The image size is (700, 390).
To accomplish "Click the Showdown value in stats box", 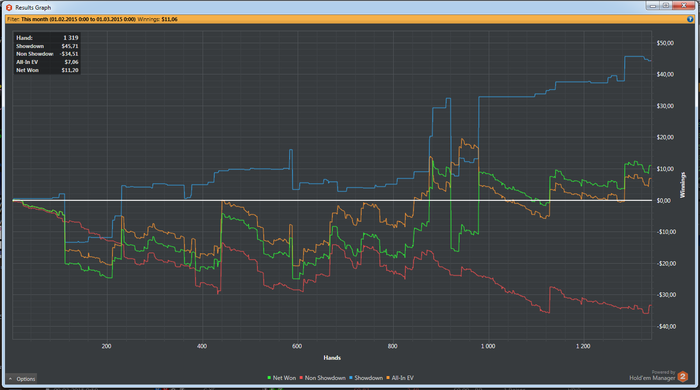I will coord(70,46).
